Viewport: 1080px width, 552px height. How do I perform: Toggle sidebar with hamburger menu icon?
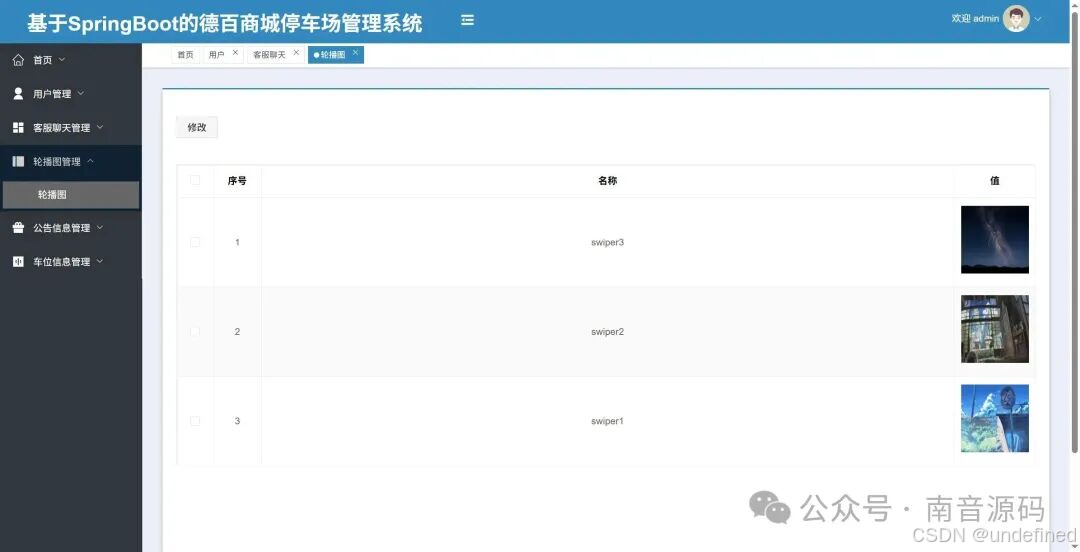tap(468, 20)
